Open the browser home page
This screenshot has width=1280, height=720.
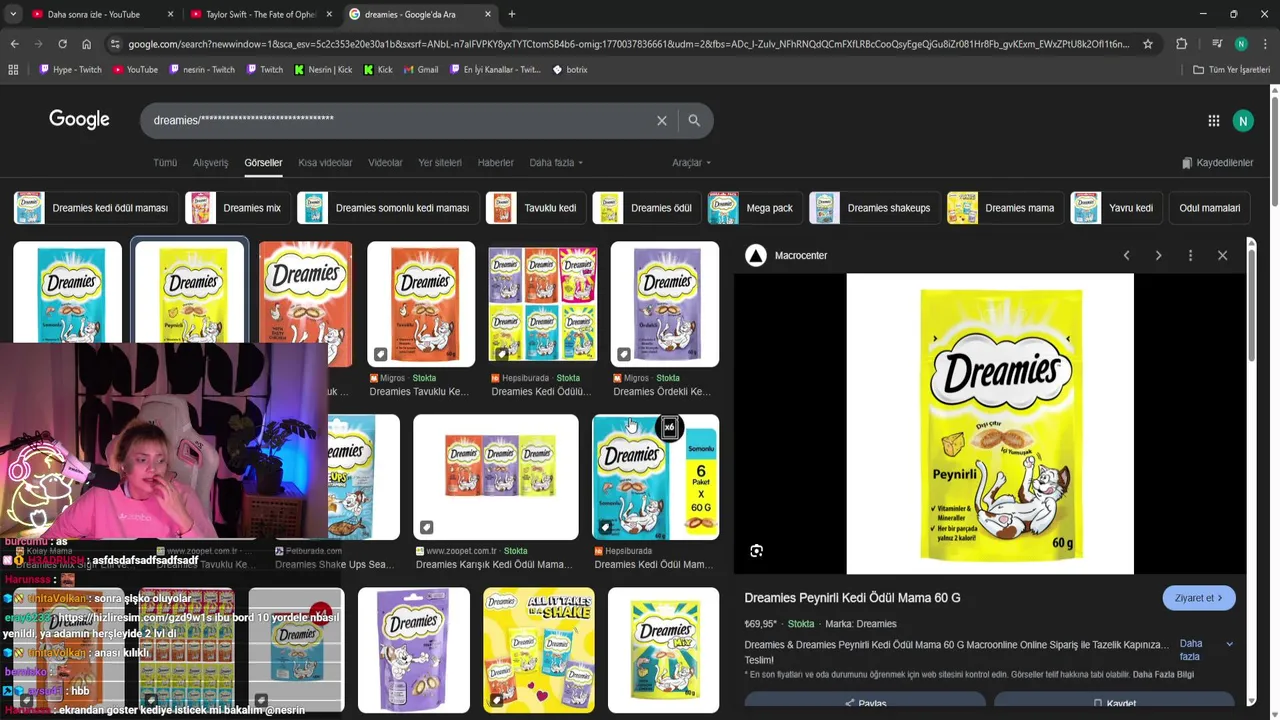[87, 44]
